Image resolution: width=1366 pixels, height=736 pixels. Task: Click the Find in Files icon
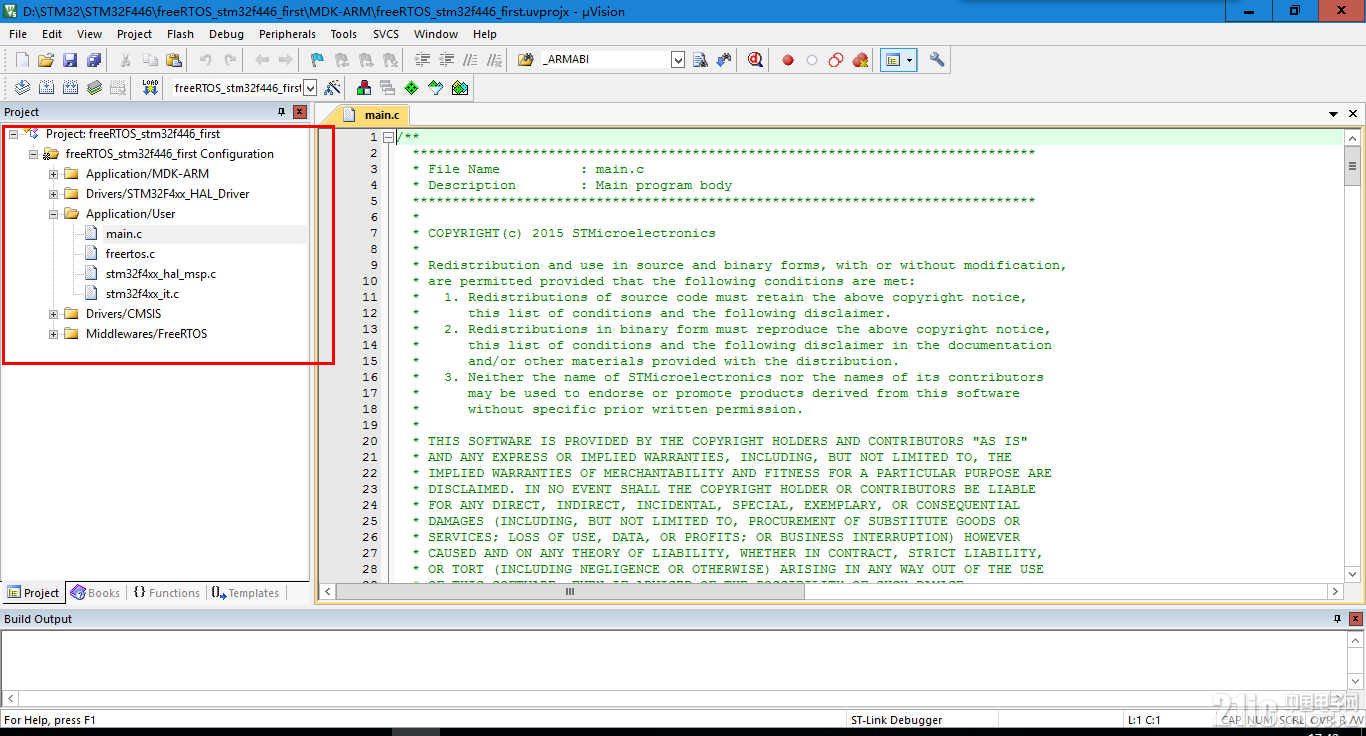[x=526, y=60]
